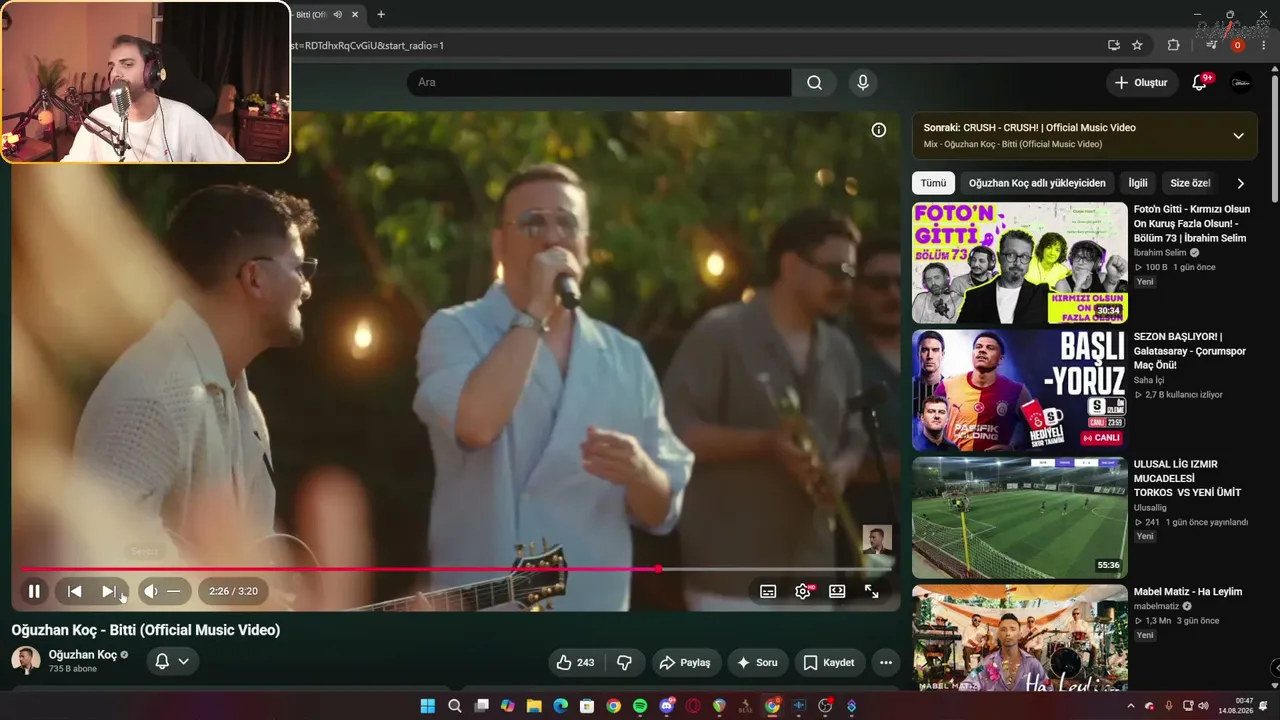This screenshot has height=720, width=1280.
Task: Open the Chrome profile button
Action: pyautogui.click(x=1238, y=45)
